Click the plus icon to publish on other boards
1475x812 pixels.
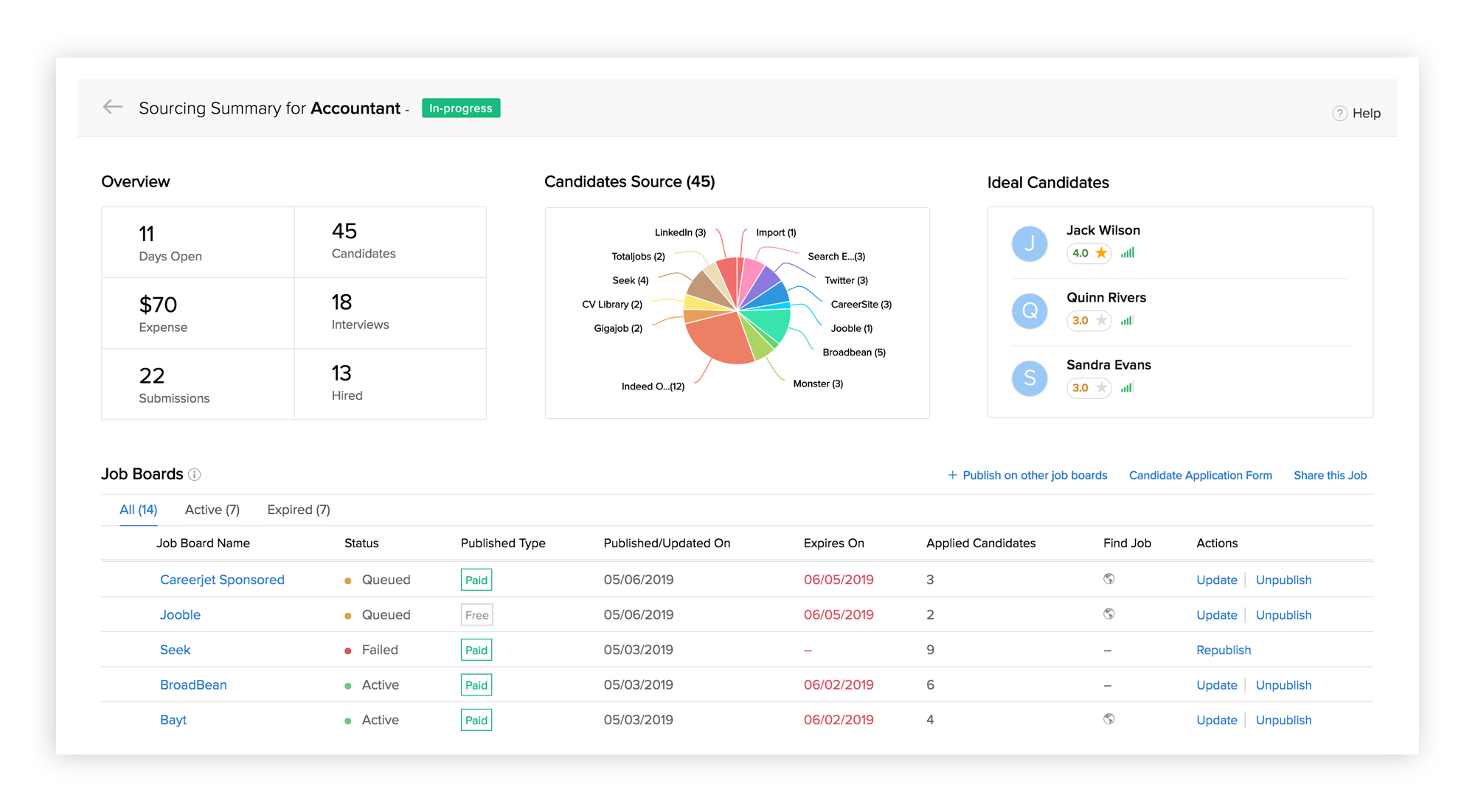pyautogui.click(x=952, y=476)
